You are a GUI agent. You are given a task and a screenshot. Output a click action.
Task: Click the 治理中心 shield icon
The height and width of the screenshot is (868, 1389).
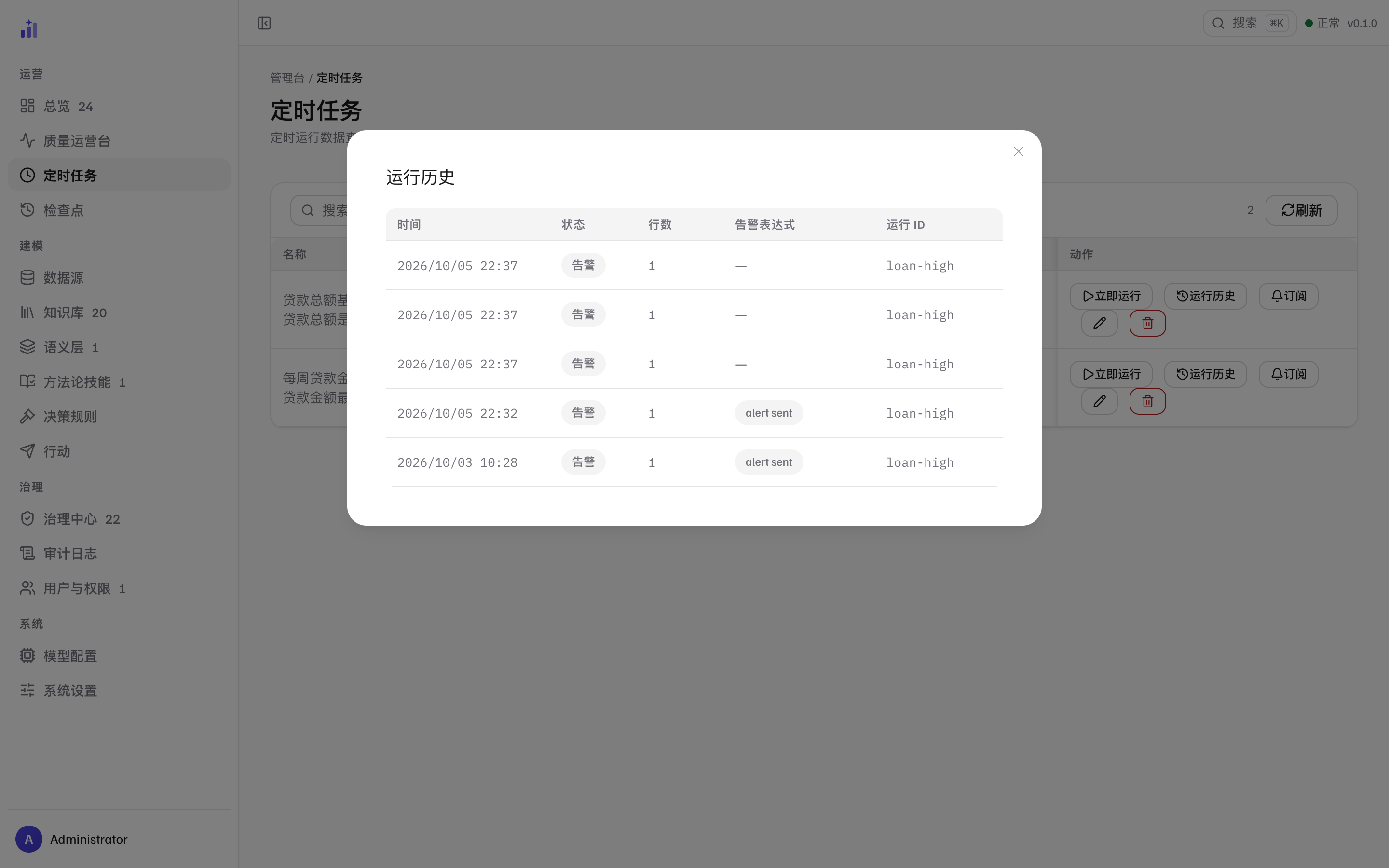click(27, 519)
